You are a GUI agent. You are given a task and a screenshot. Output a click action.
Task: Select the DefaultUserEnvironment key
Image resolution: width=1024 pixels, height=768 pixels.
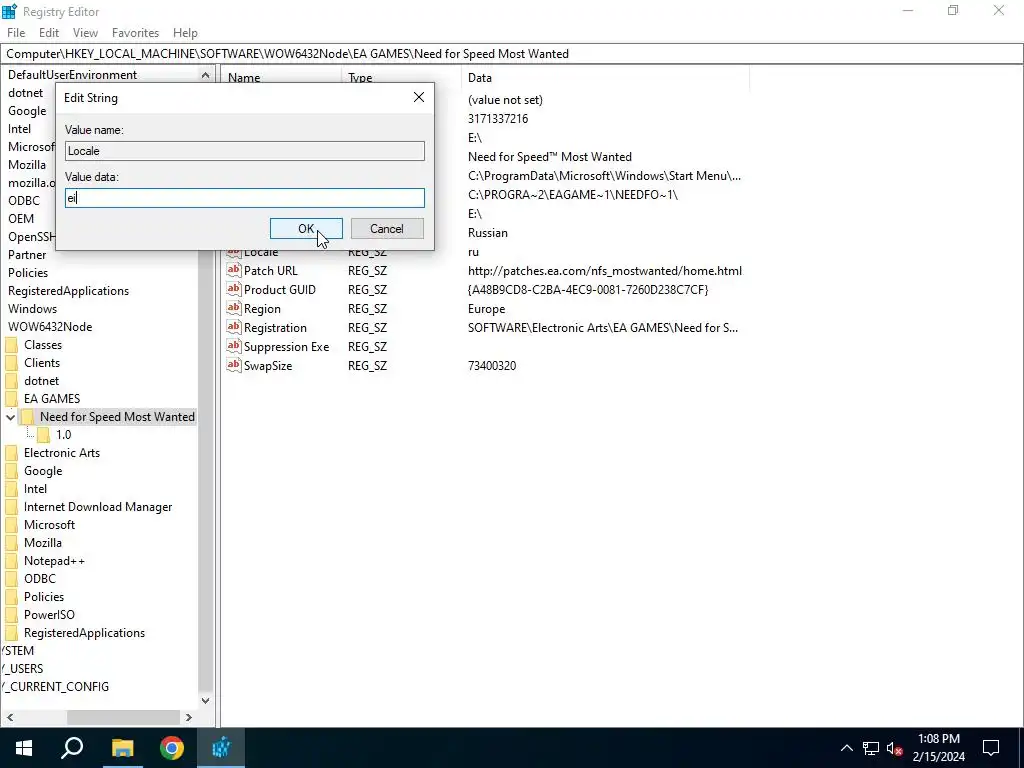(x=72, y=75)
